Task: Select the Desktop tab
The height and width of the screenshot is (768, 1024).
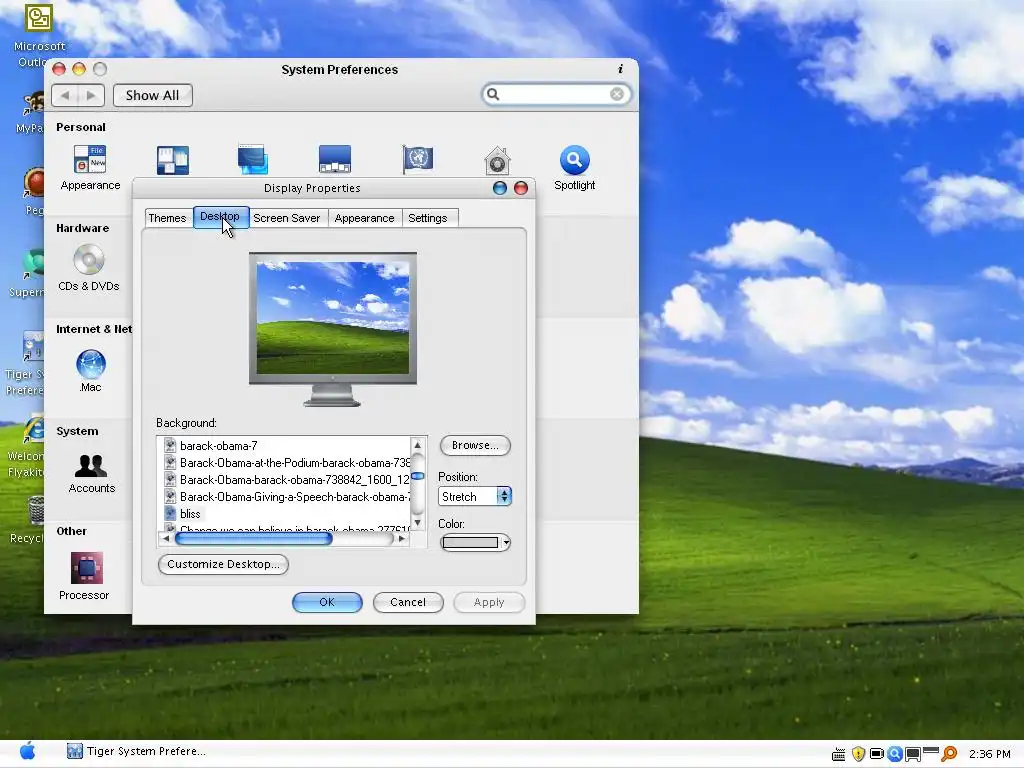Action: [x=220, y=217]
